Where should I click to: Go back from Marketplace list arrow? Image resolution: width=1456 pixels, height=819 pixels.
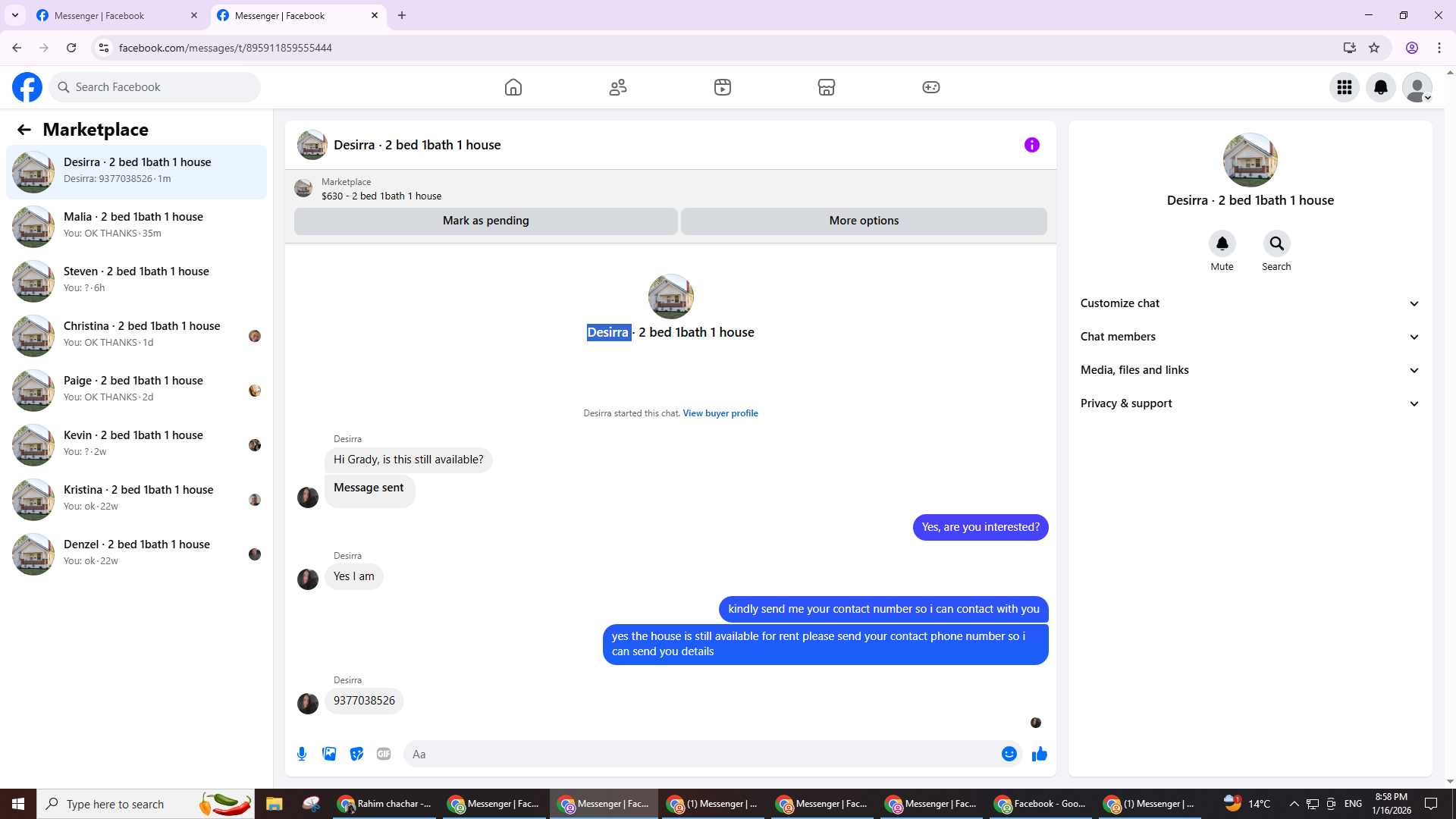tap(24, 130)
